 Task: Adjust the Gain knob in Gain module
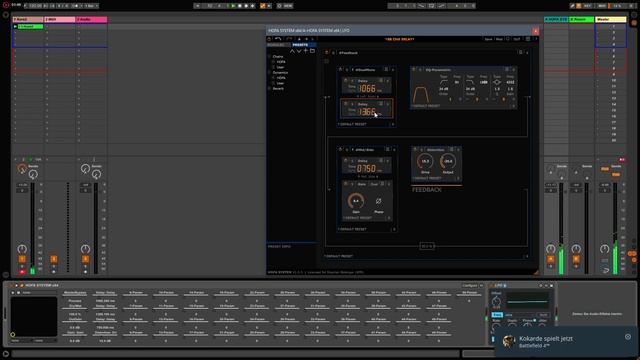(x=356, y=201)
